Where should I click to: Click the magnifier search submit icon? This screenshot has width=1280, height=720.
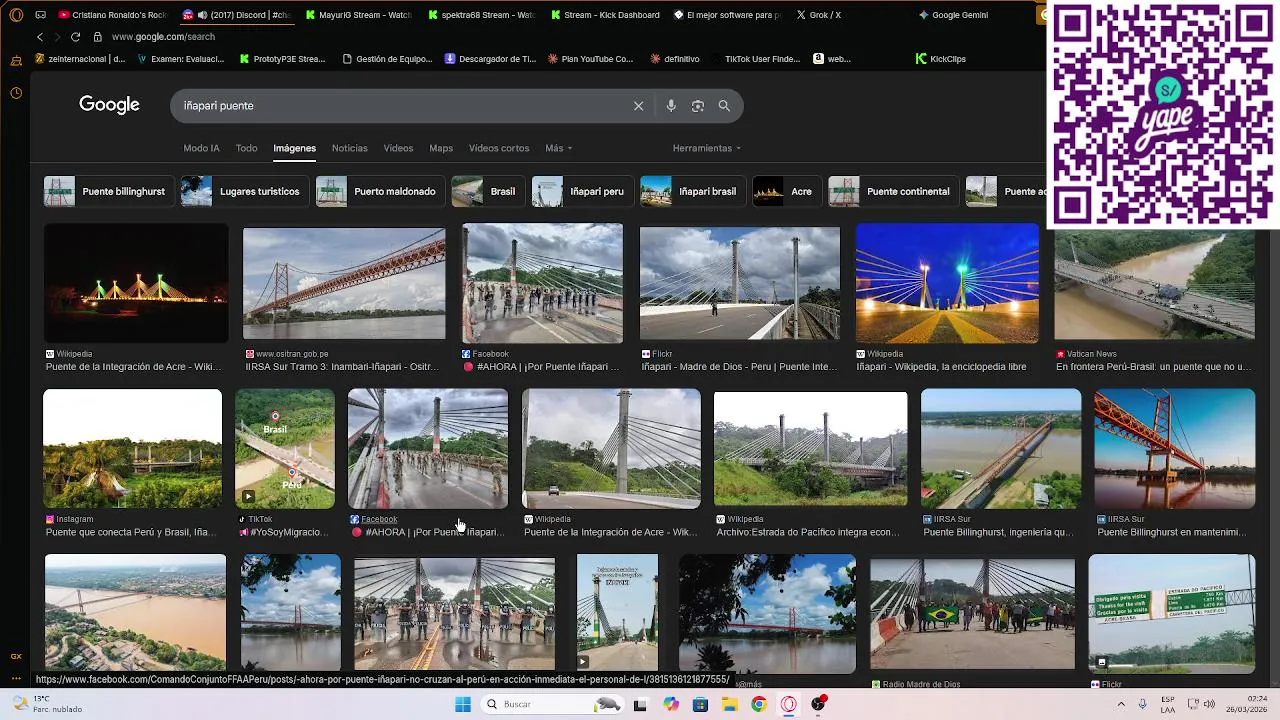tap(724, 106)
